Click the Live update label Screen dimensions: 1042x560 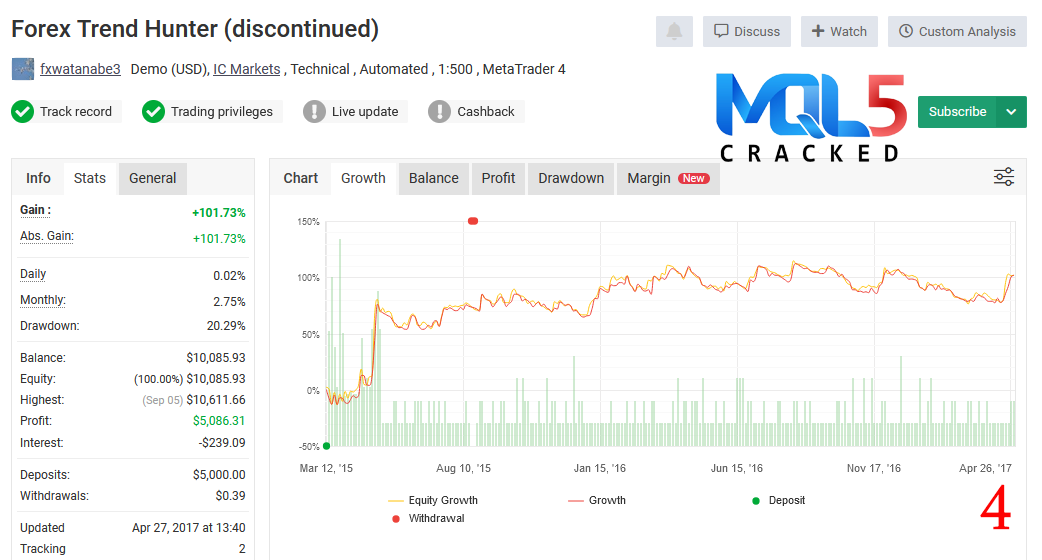click(x=365, y=112)
